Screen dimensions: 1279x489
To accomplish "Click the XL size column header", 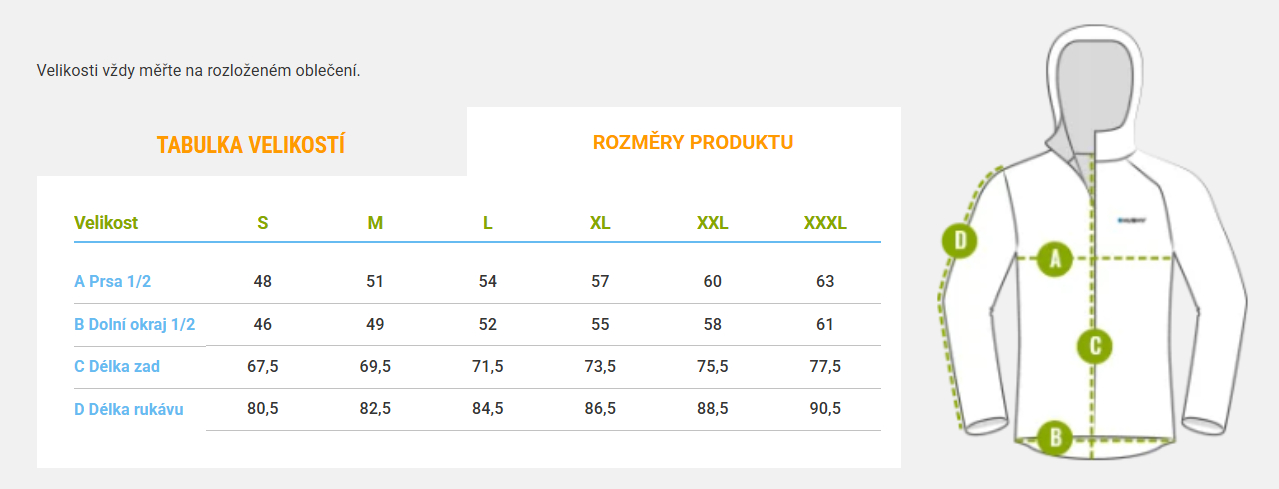I will point(600,223).
